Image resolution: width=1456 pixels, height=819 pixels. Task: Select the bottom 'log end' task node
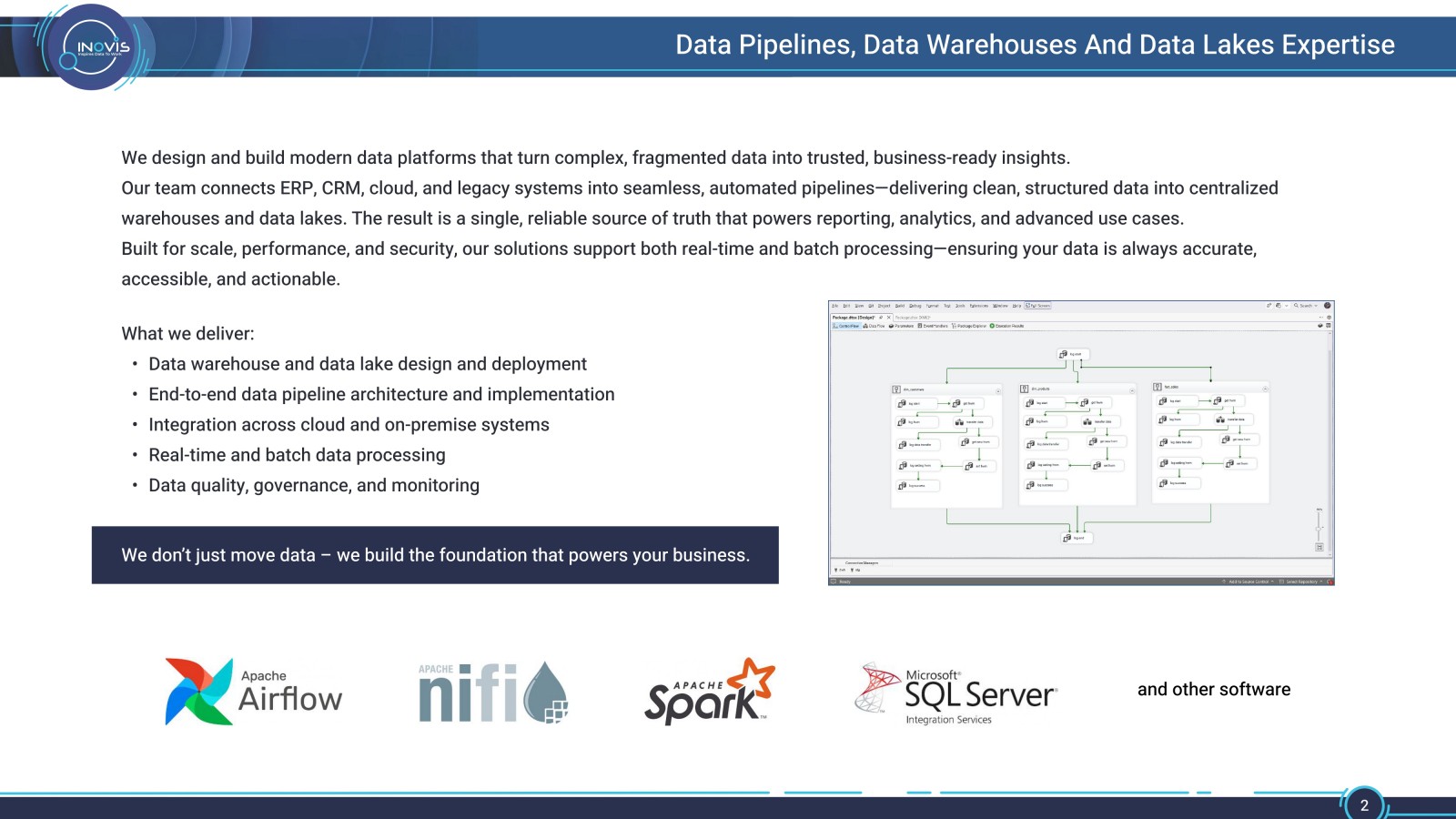1077,538
